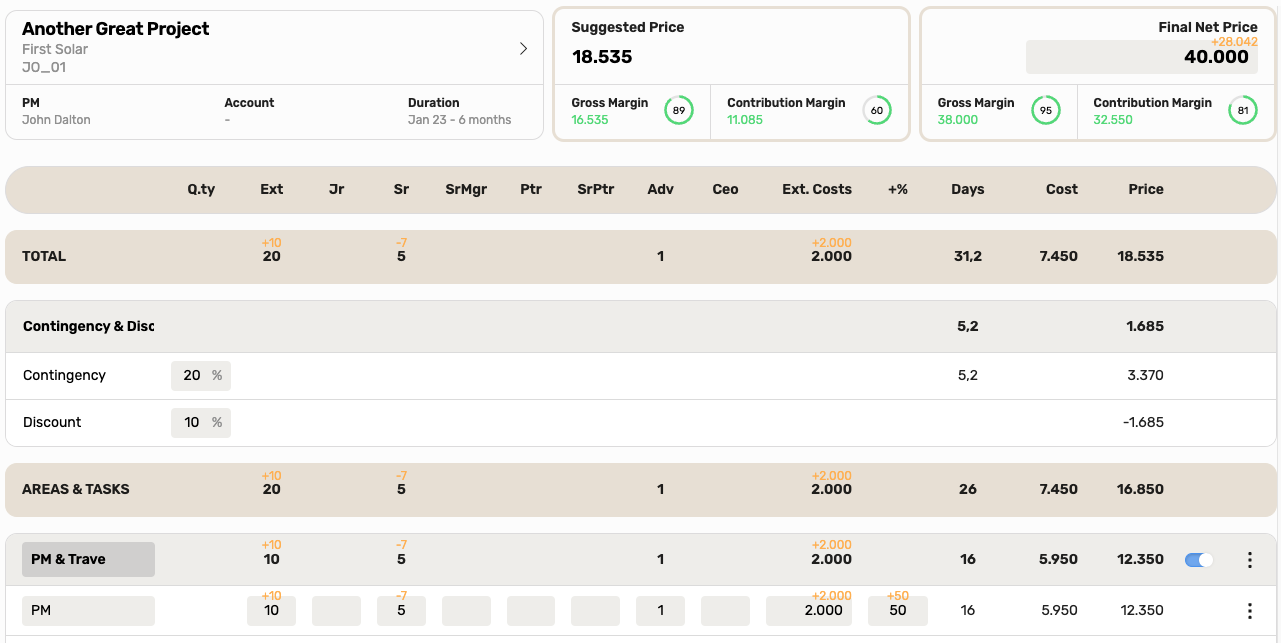Click the PM task name field
The height and width of the screenshot is (643, 1281).
point(88,611)
